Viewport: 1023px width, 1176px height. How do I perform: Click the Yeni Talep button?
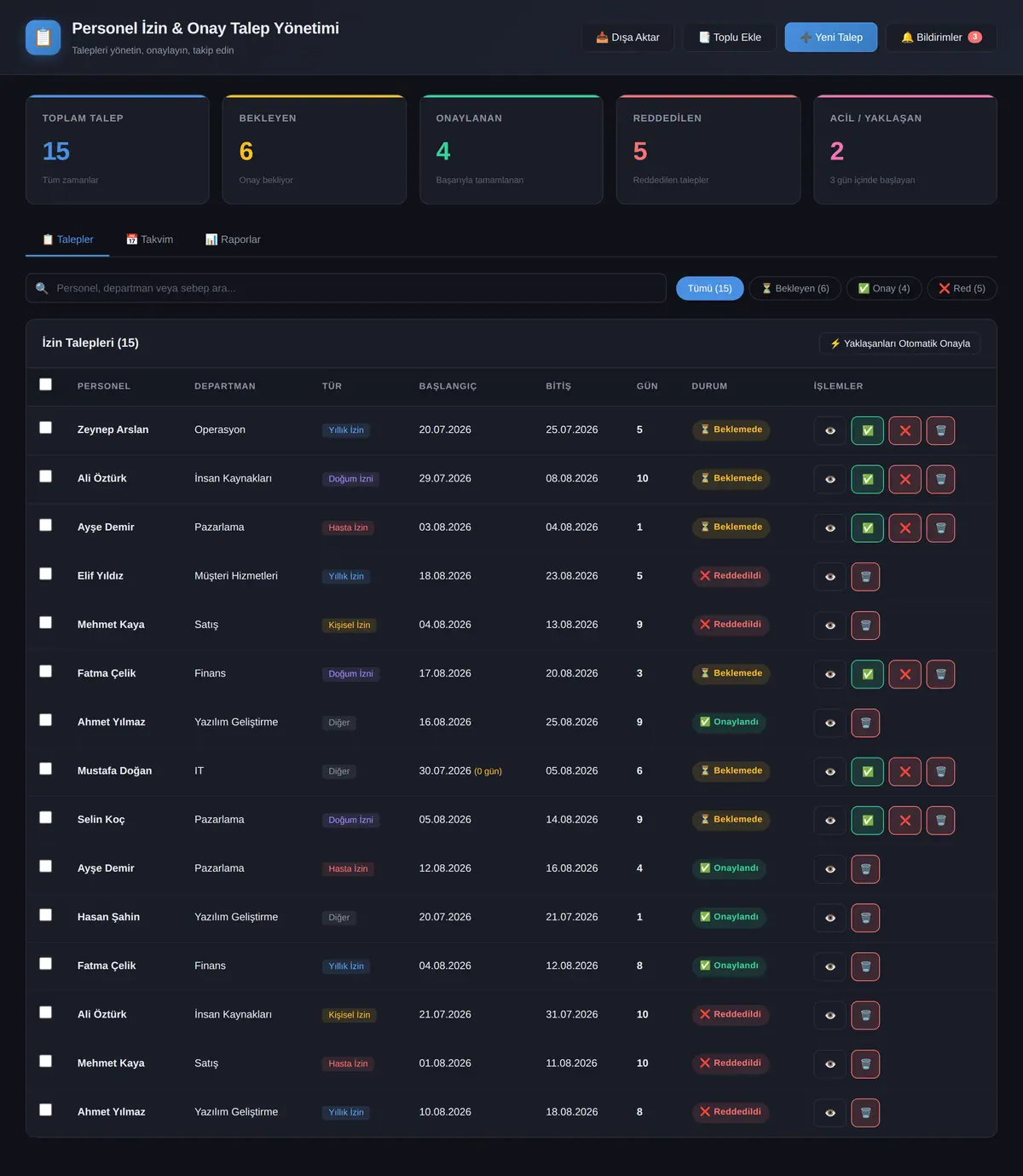[x=831, y=37]
